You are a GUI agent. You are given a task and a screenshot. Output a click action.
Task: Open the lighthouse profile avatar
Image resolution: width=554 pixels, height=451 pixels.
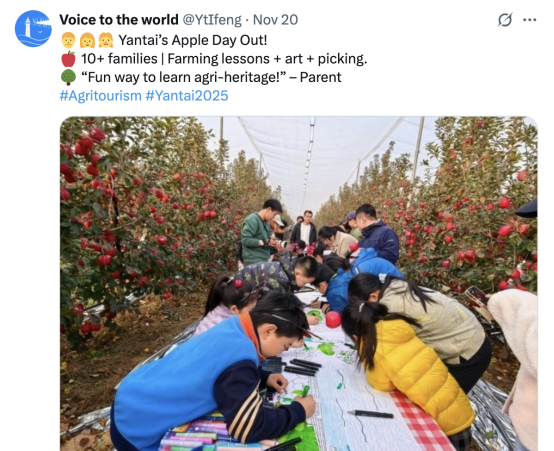point(33,29)
